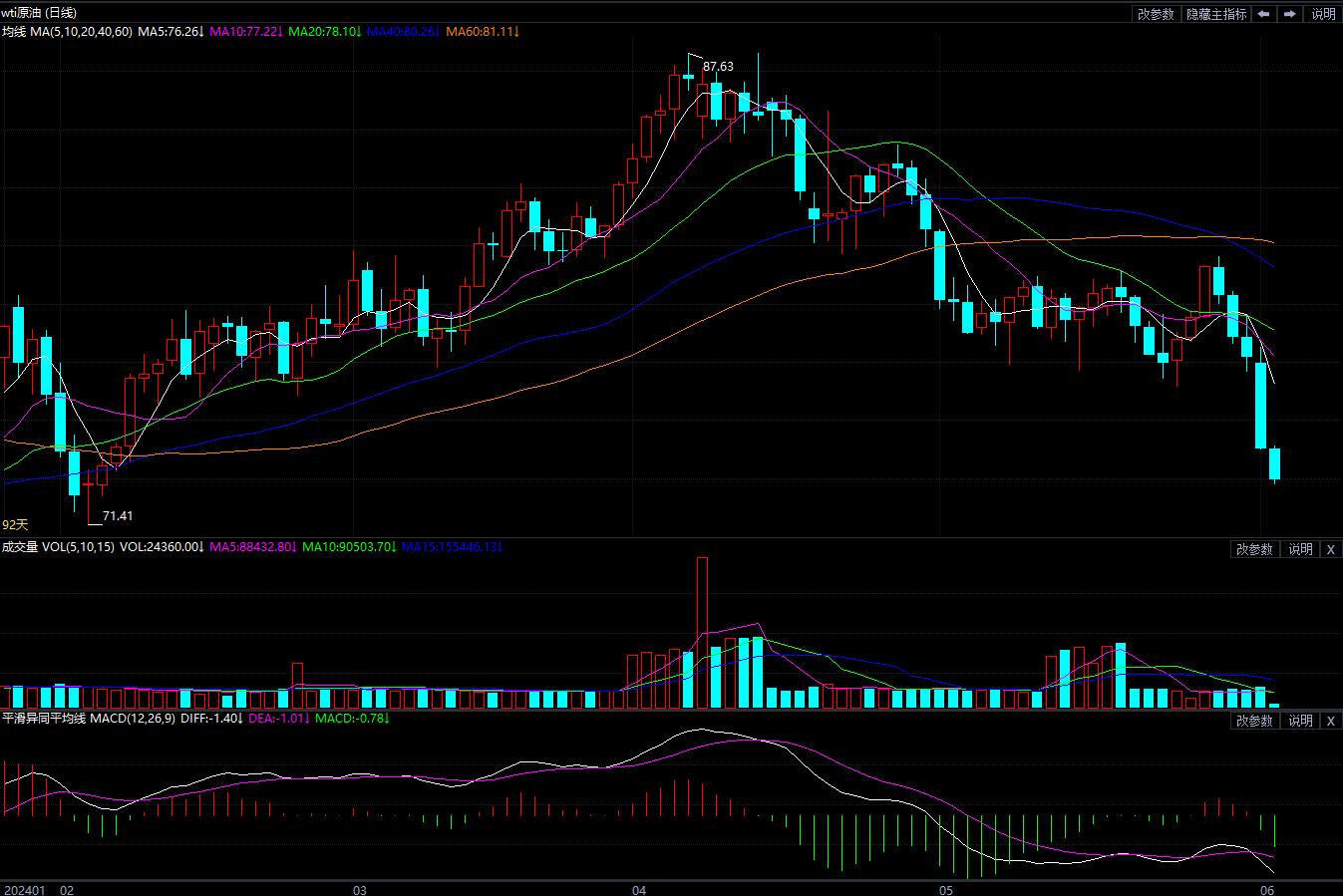1343x896 pixels.
Task: Open 说明 in the volume panel
Action: (x=1300, y=549)
